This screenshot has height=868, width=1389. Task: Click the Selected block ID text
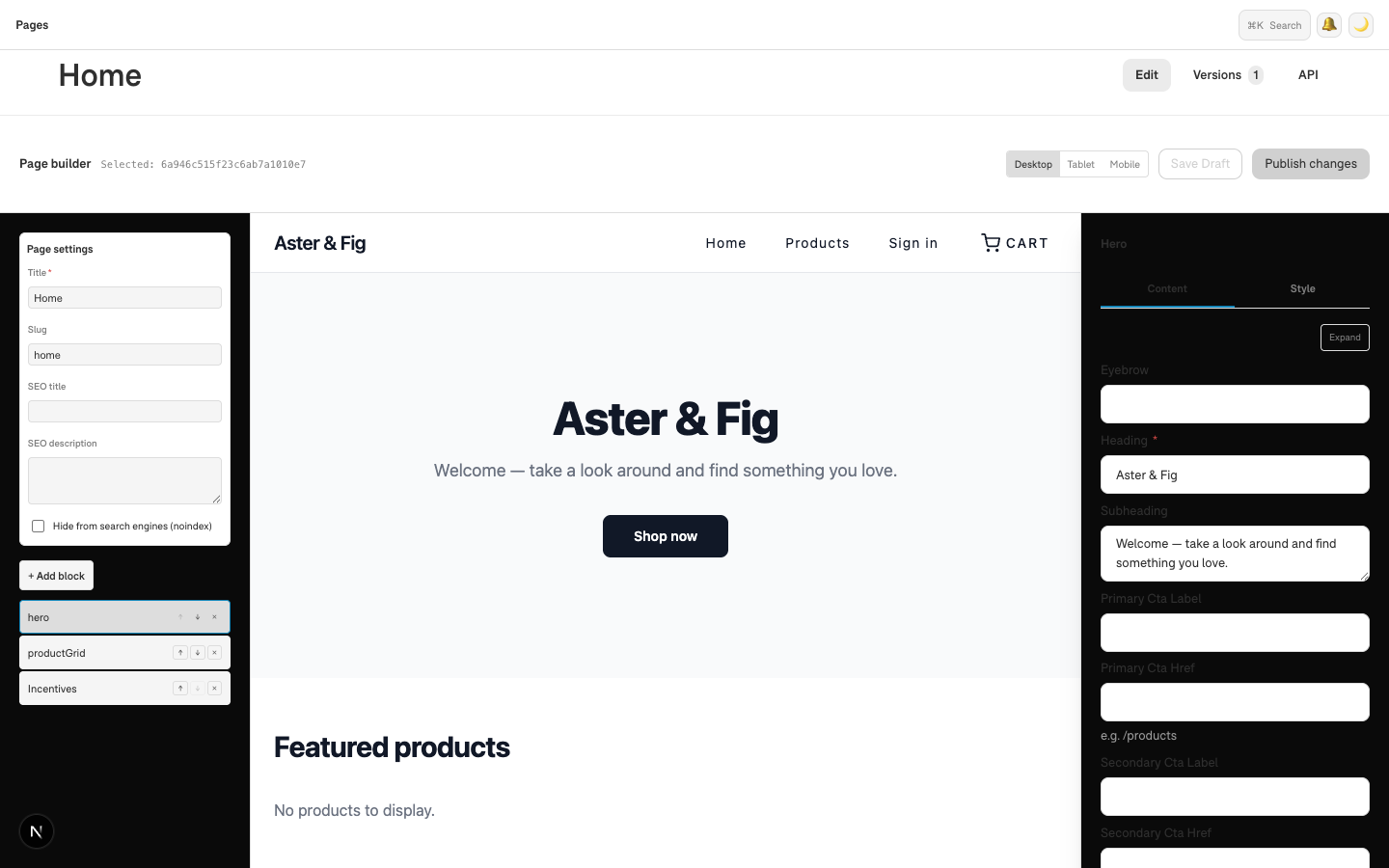coord(204,165)
